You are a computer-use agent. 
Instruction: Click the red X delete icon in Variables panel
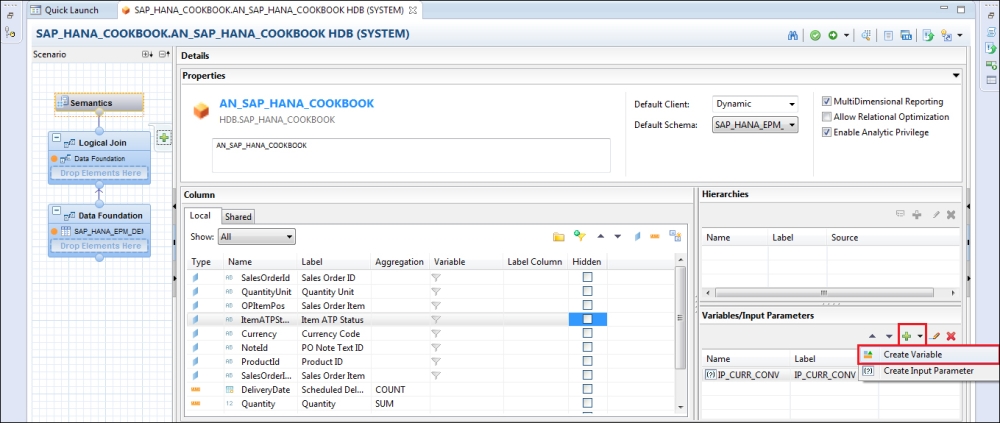(951, 336)
